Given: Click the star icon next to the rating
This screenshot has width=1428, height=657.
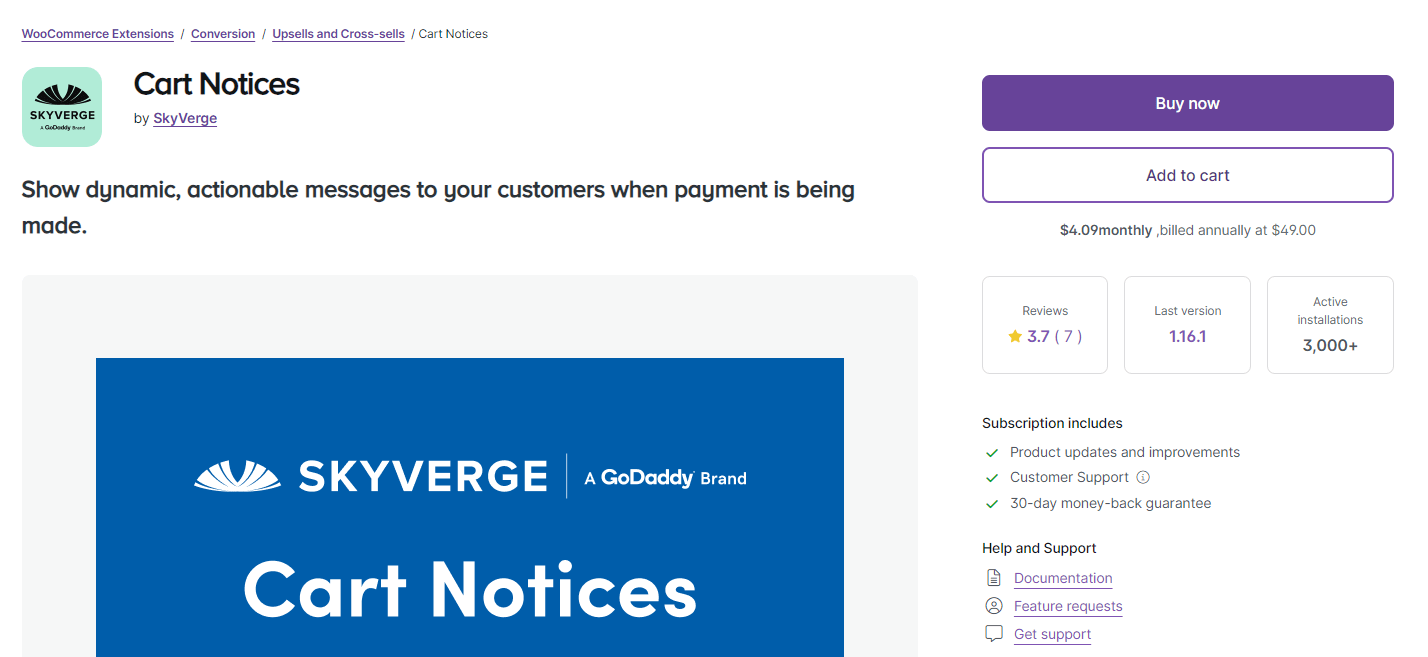Looking at the screenshot, I should point(1014,336).
